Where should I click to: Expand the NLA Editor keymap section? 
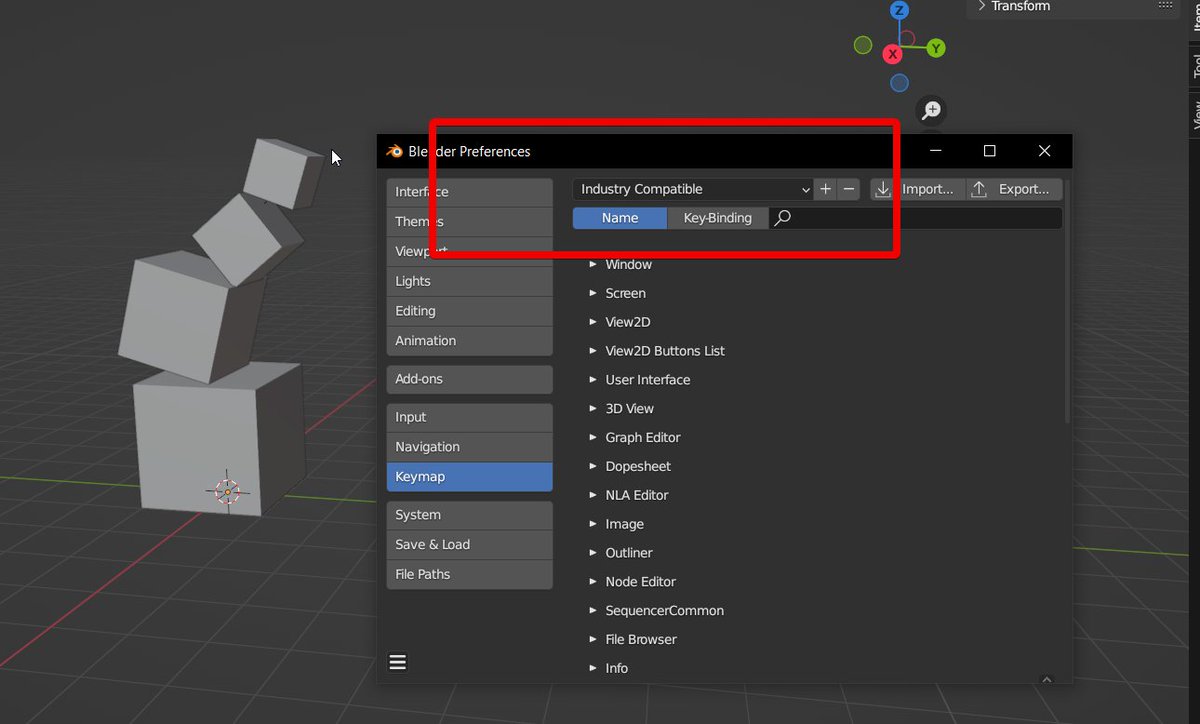(x=593, y=495)
